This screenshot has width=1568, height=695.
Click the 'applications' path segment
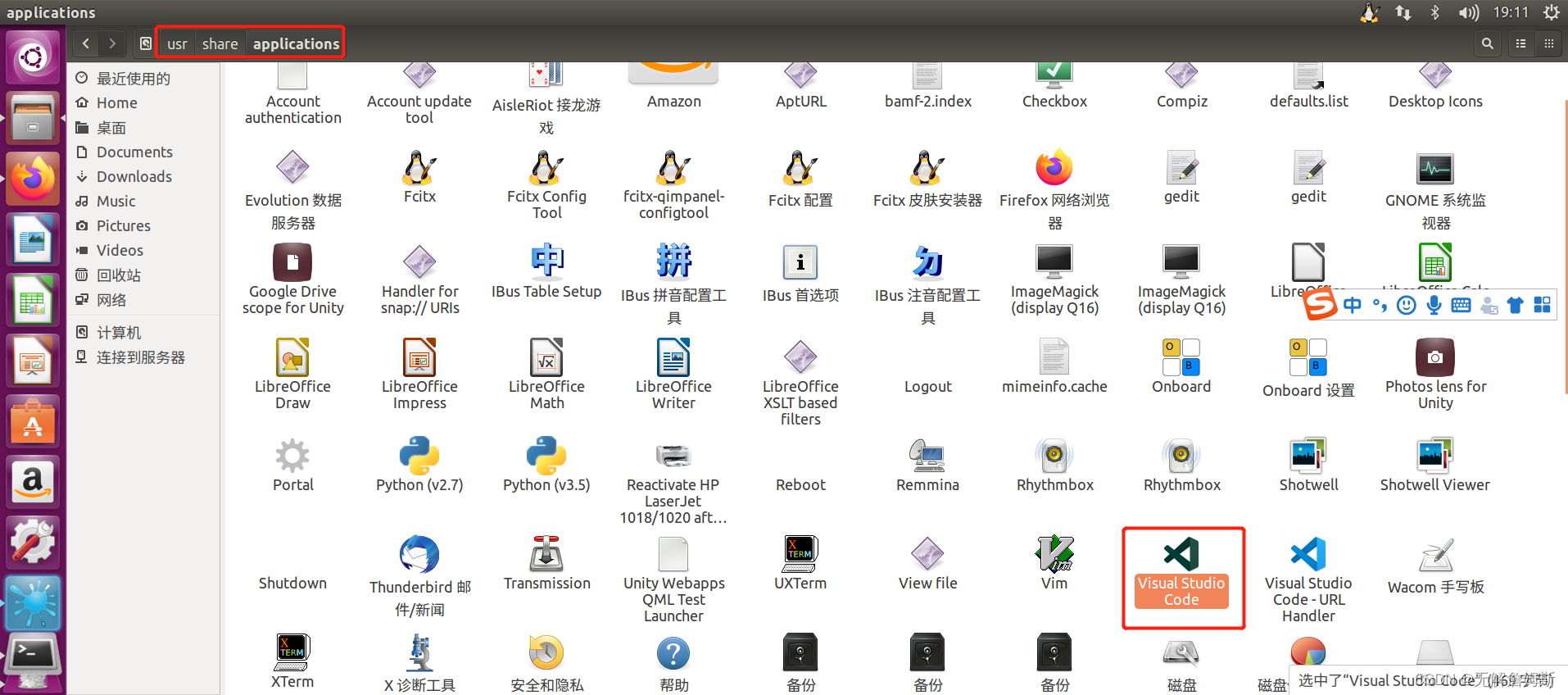coord(296,43)
